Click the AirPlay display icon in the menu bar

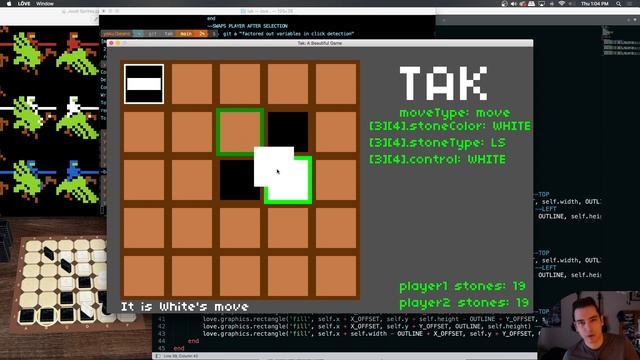point(542,4)
